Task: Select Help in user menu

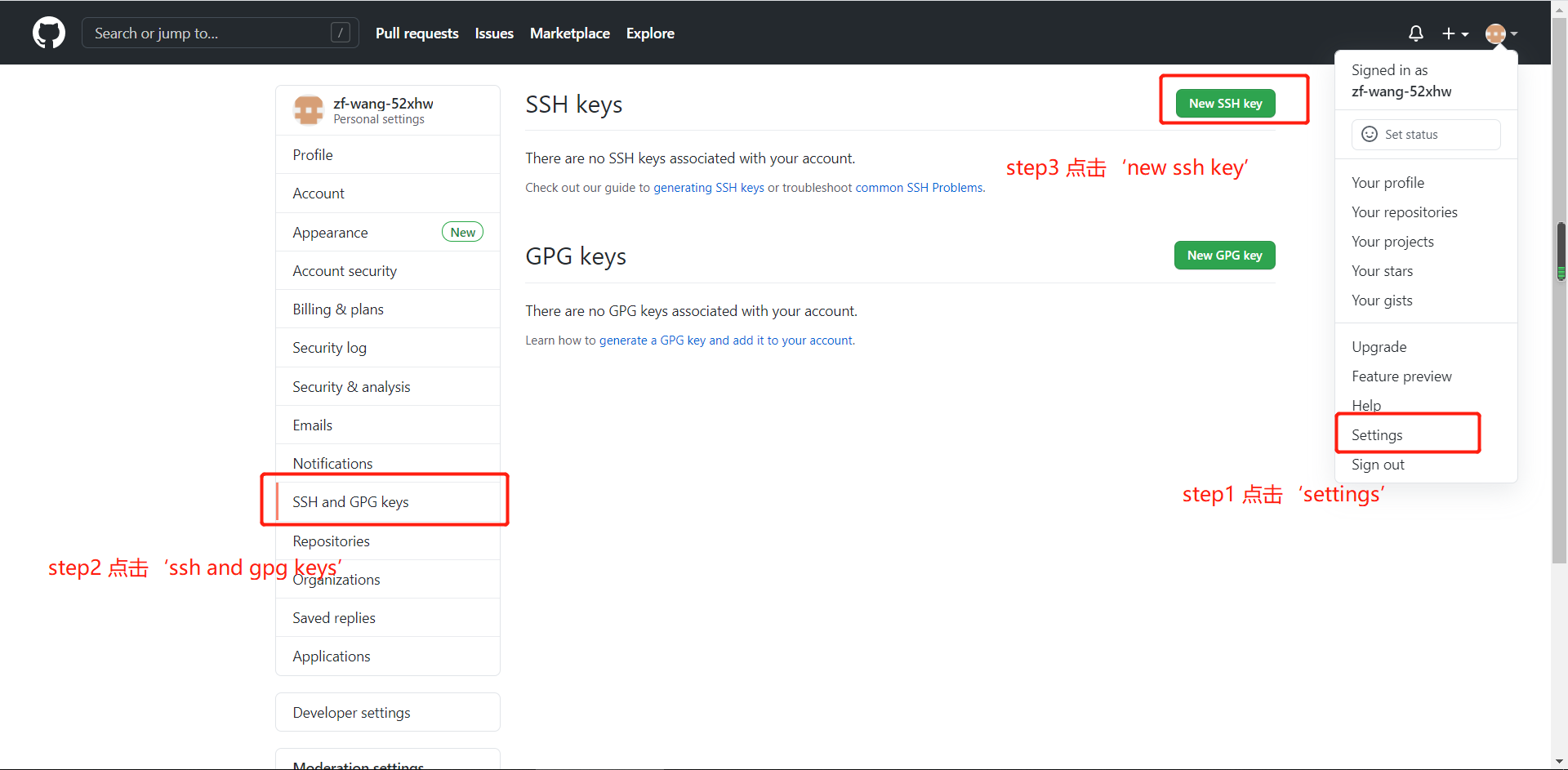Action: click(1426, 406)
